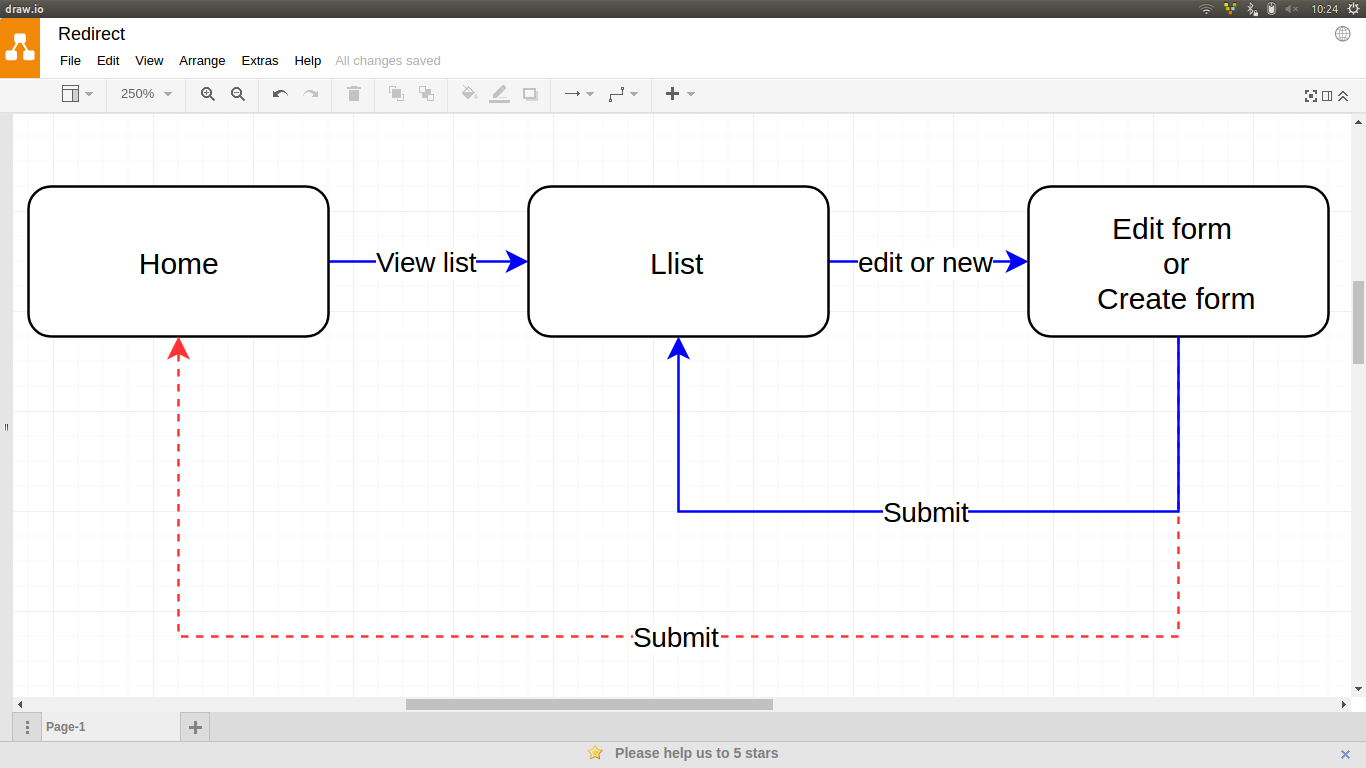Viewport: 1366px width, 768px height.
Task: Click the Line Color icon
Action: (499, 94)
